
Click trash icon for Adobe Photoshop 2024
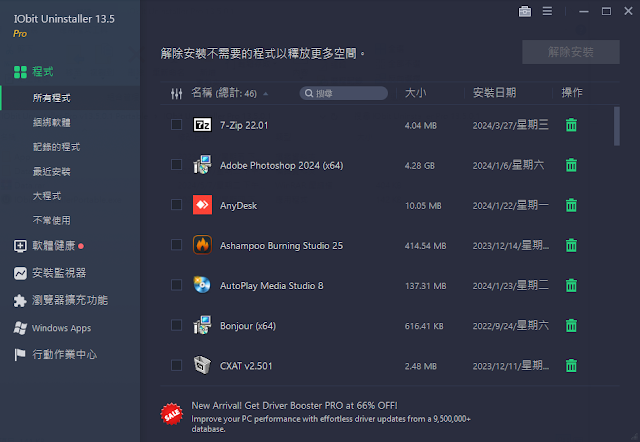pos(571,165)
